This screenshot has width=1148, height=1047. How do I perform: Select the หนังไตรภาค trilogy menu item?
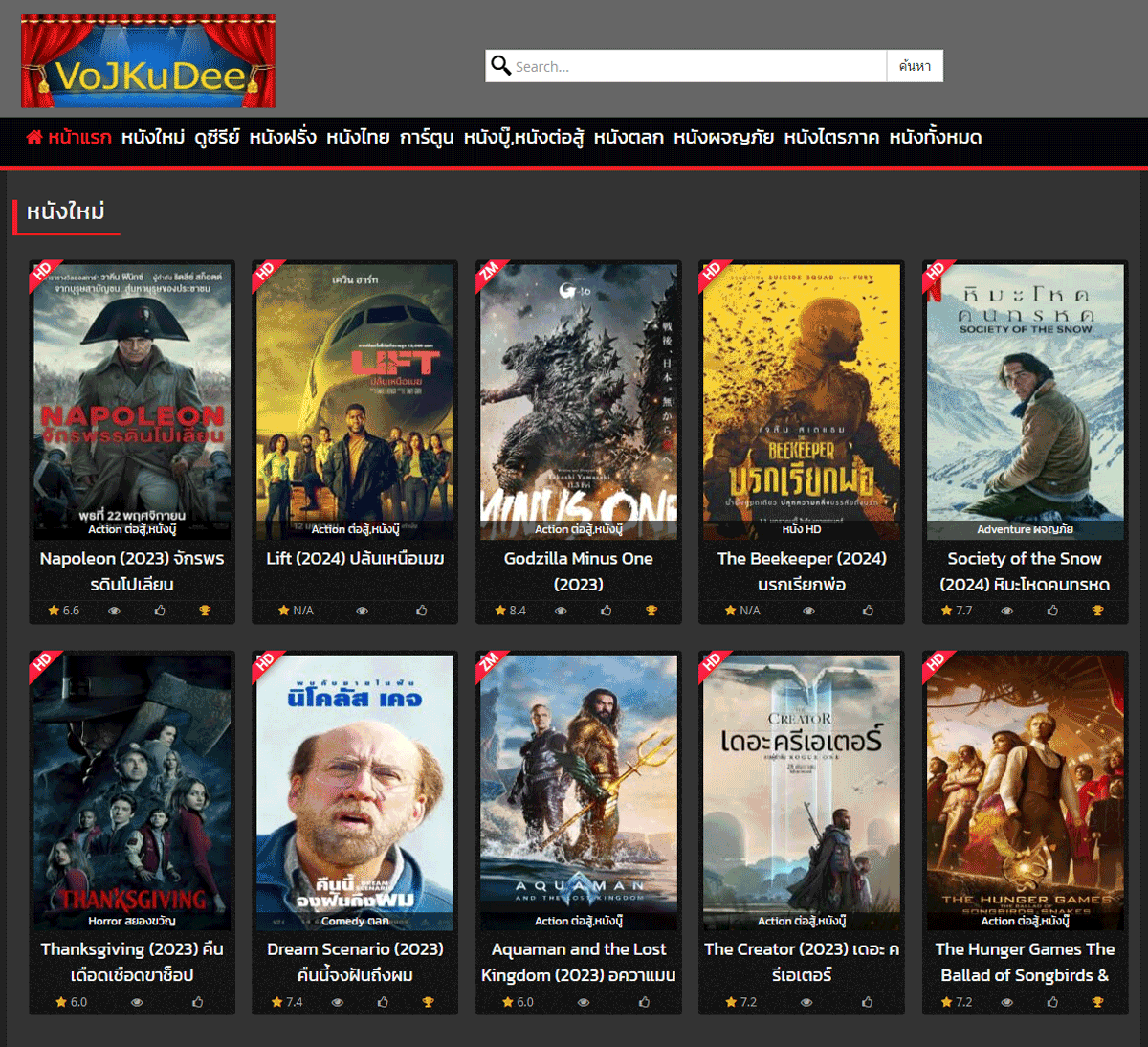click(x=832, y=137)
